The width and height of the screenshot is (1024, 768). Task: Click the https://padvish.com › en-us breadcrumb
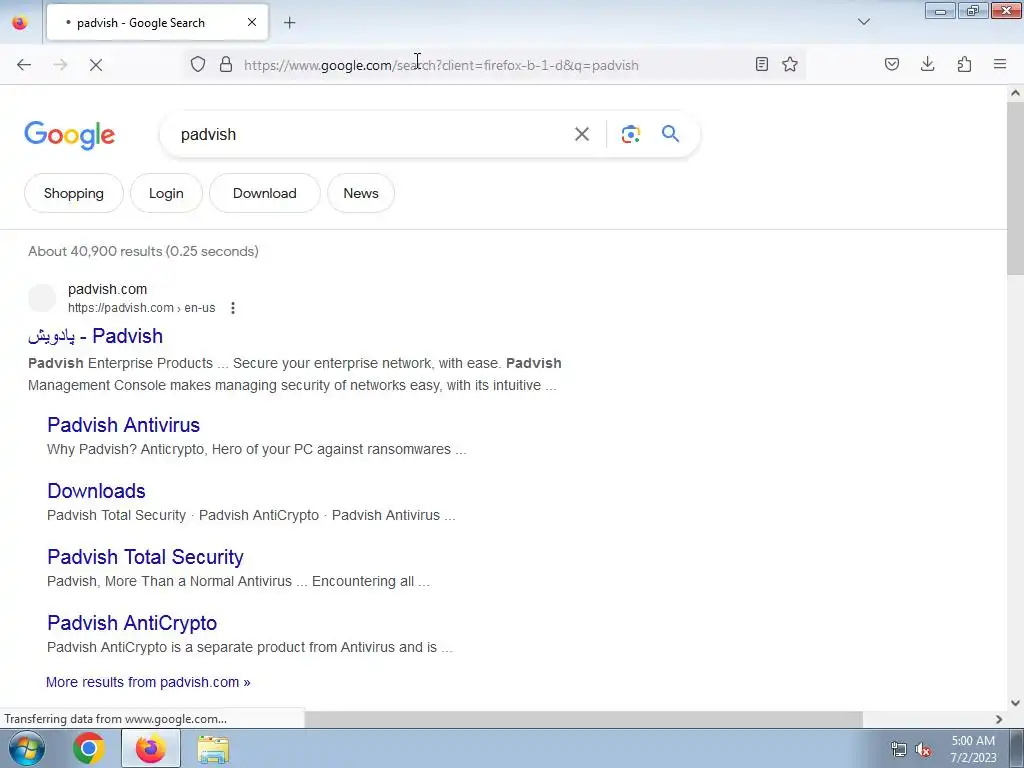pos(142,308)
